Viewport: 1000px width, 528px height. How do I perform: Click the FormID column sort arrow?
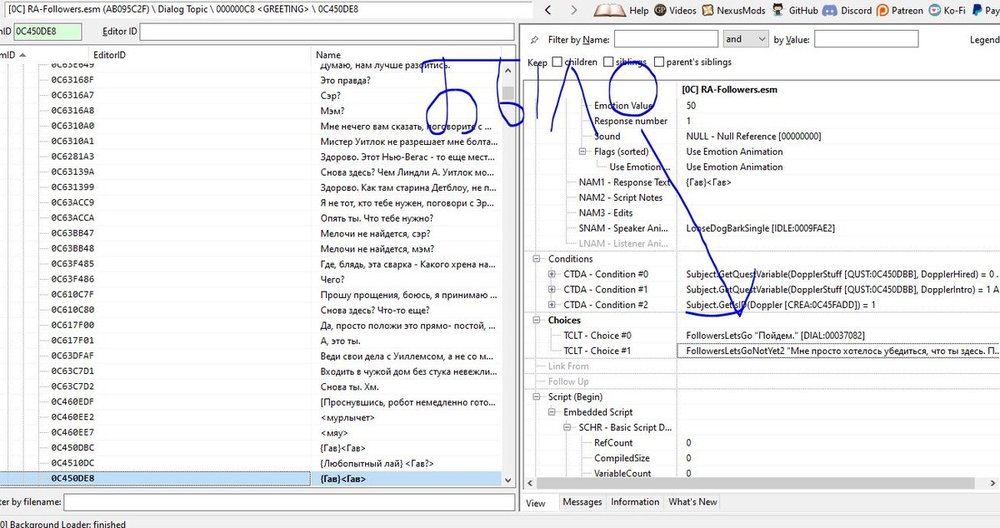click(x=23, y=55)
